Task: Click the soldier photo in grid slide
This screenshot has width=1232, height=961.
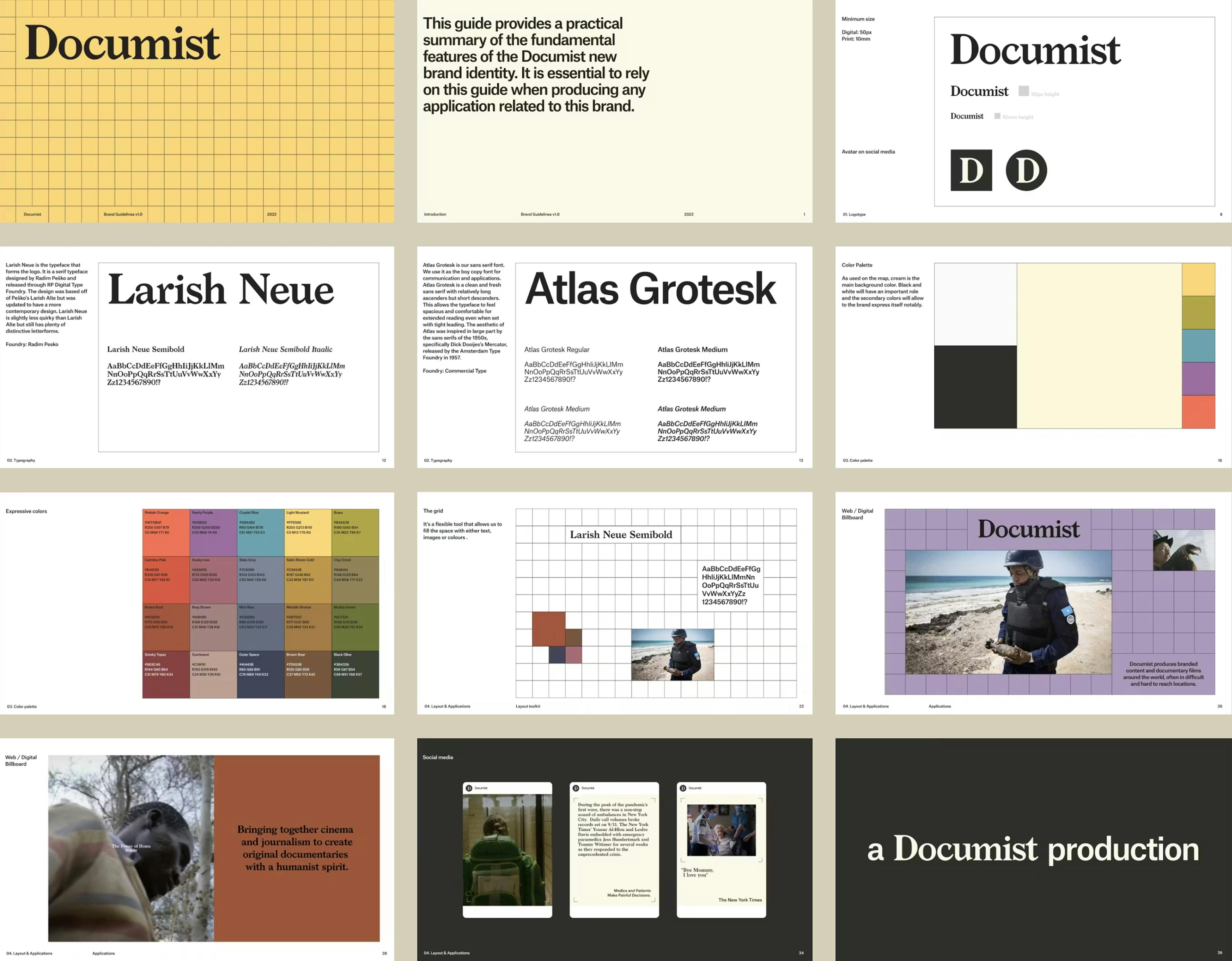Action: pyautogui.click(x=672, y=654)
